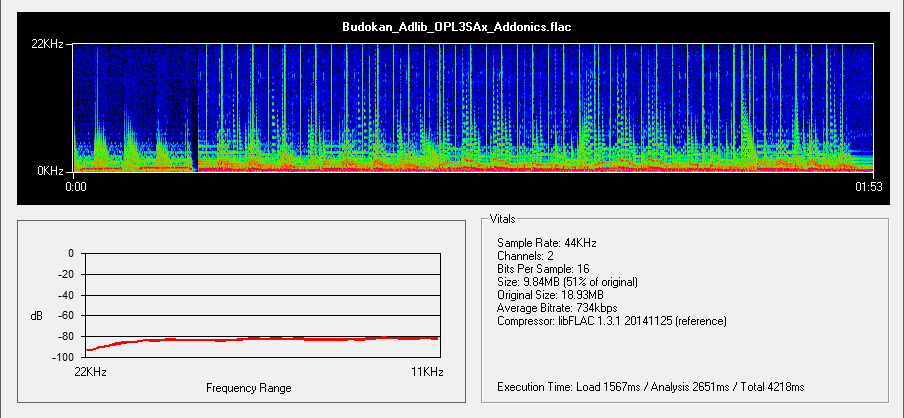Click the Frequency Range caption
Image resolution: width=904 pixels, height=418 pixels.
tap(249, 387)
